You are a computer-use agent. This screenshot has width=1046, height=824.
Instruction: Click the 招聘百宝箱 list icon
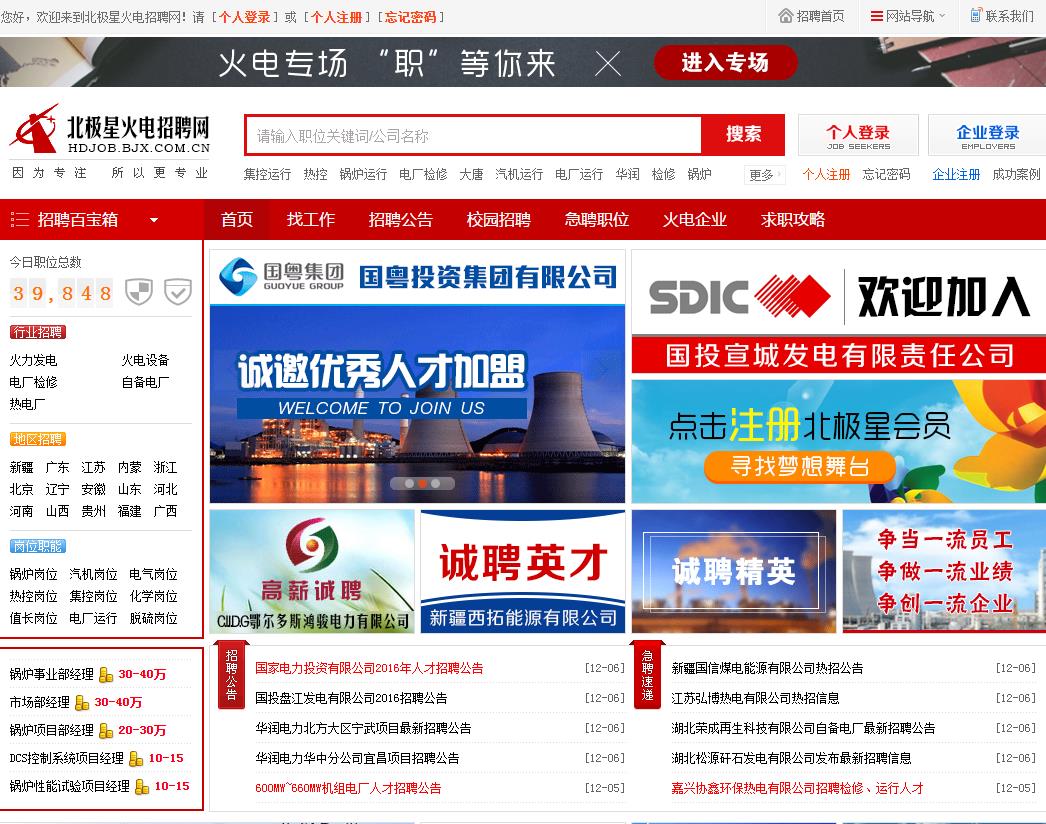click(20, 220)
